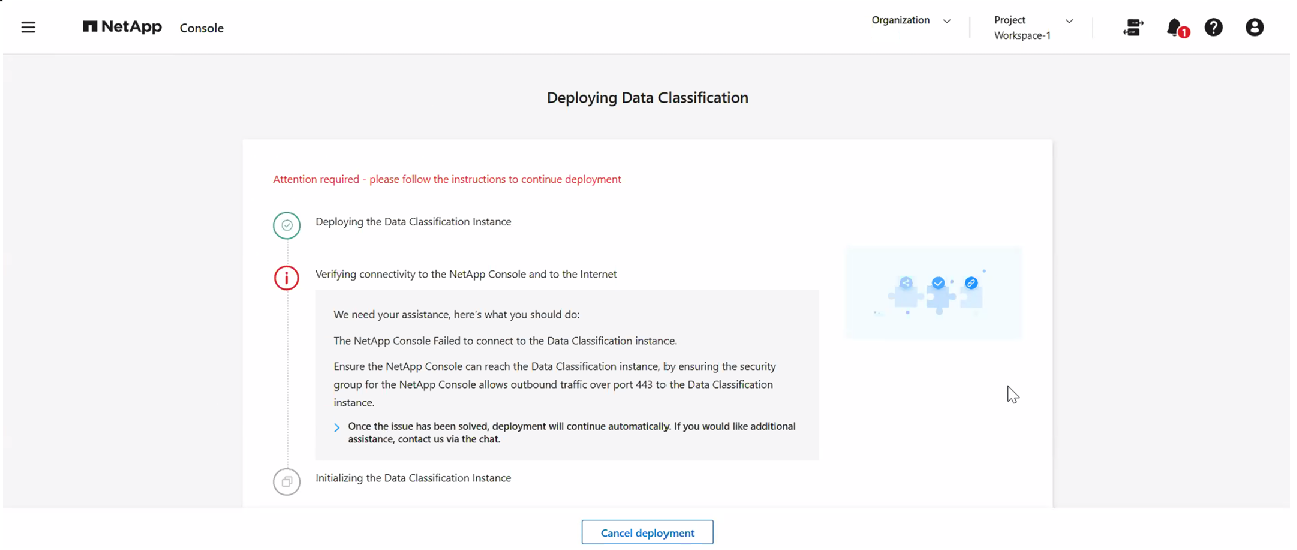Viewport: 1297px width, 550px height.
Task: Open the notifications bell
Action: [x=1177, y=28]
